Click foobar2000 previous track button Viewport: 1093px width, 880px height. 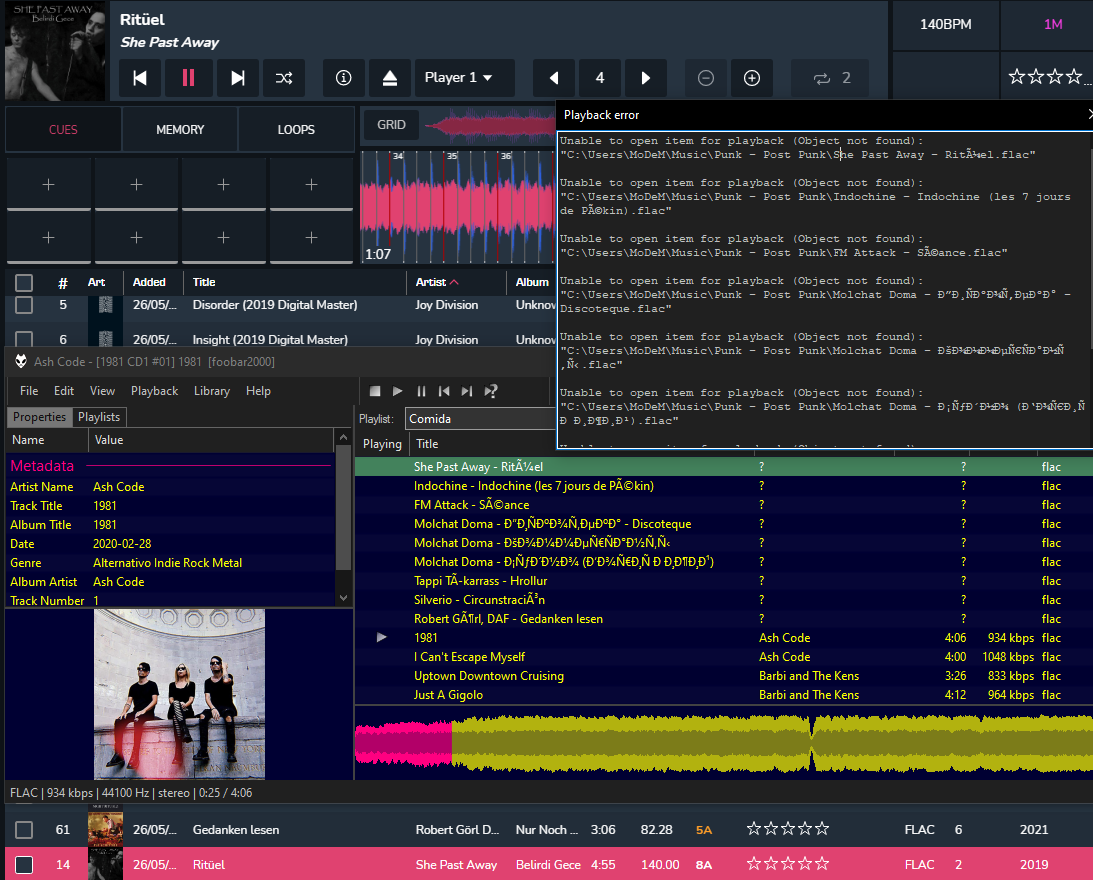click(x=444, y=392)
